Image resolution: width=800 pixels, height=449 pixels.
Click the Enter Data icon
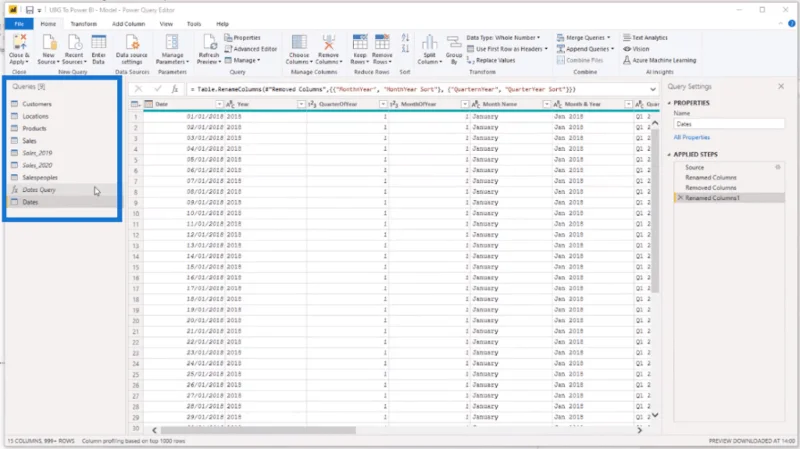[x=98, y=42]
